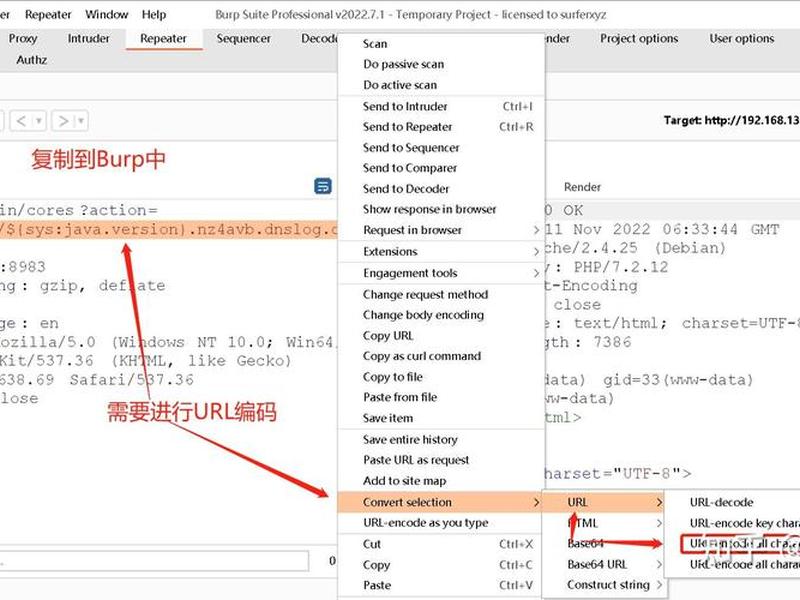Expand the Request in browser submenu
800x600 pixels.
441,230
